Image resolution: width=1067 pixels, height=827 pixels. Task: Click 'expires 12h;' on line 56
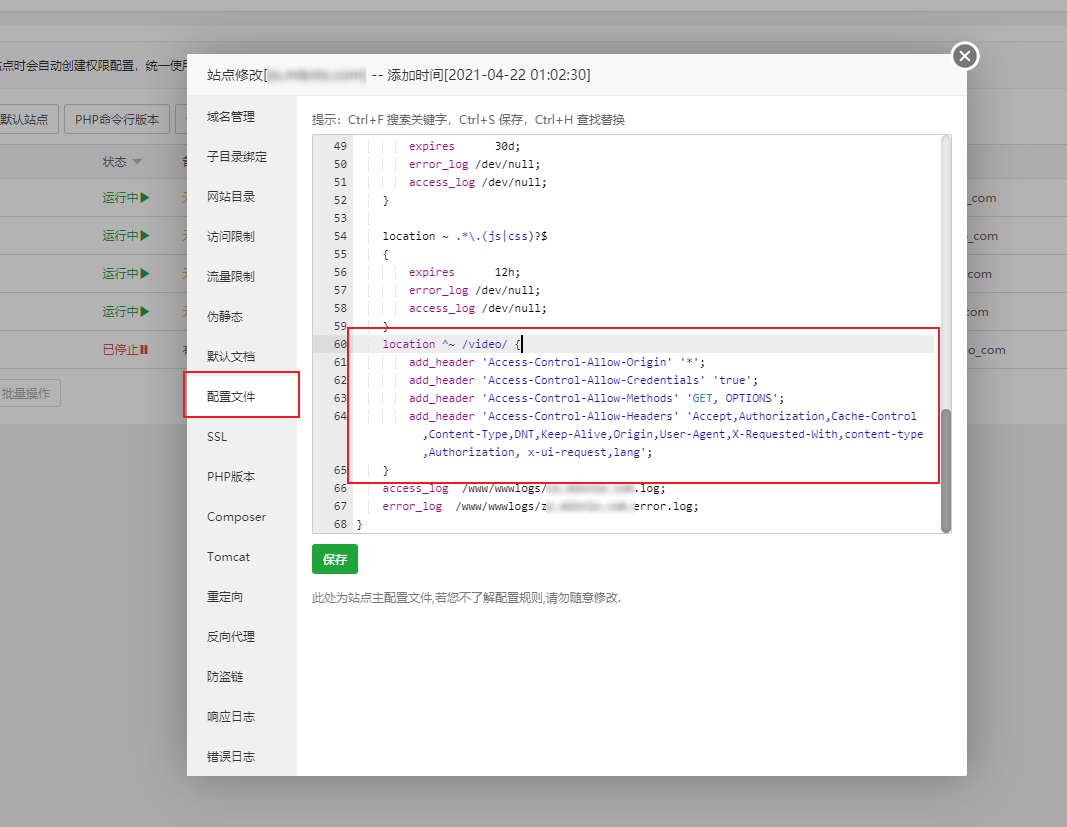[x=464, y=272]
